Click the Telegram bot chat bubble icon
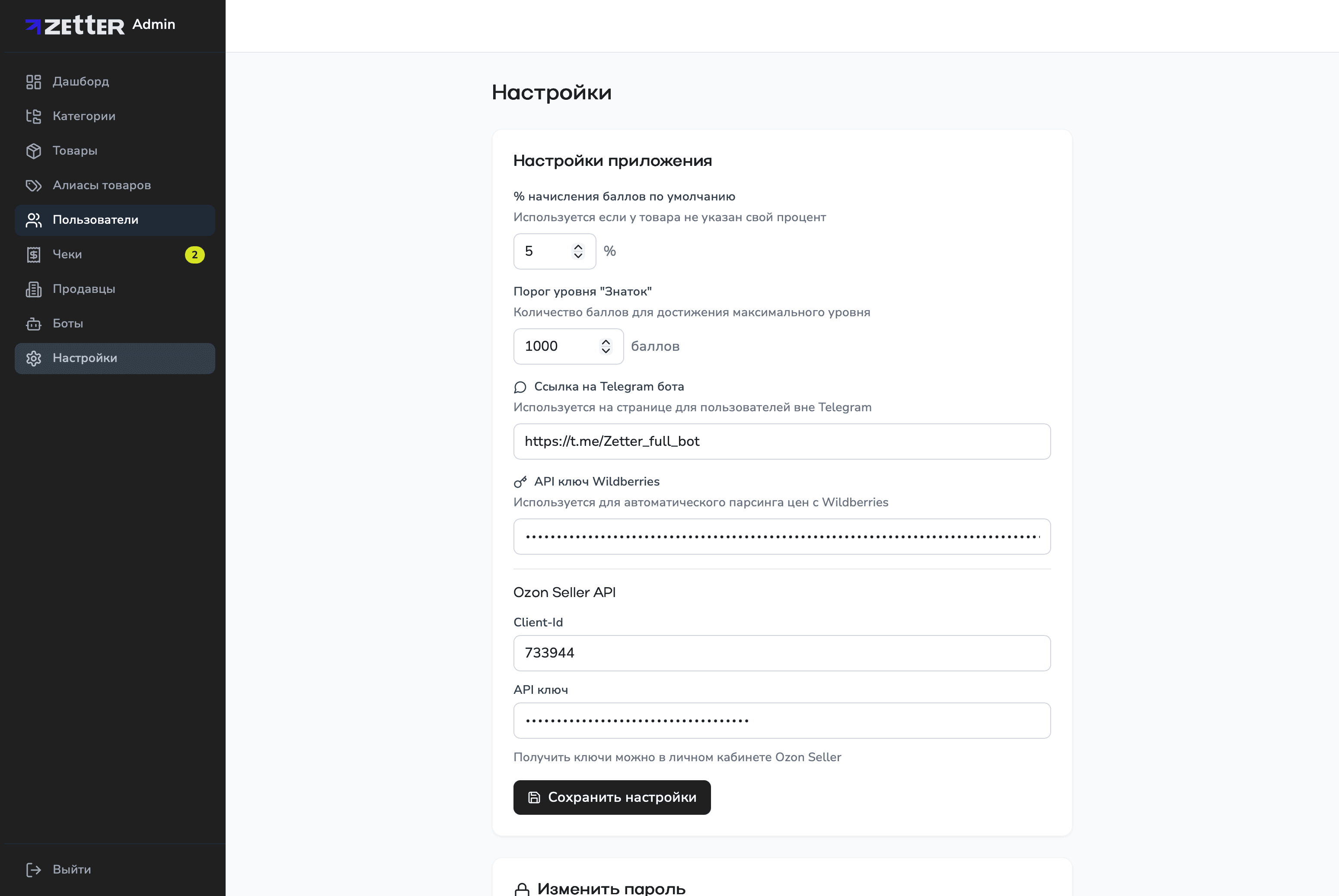Screen dimensions: 1339x896 520,387
